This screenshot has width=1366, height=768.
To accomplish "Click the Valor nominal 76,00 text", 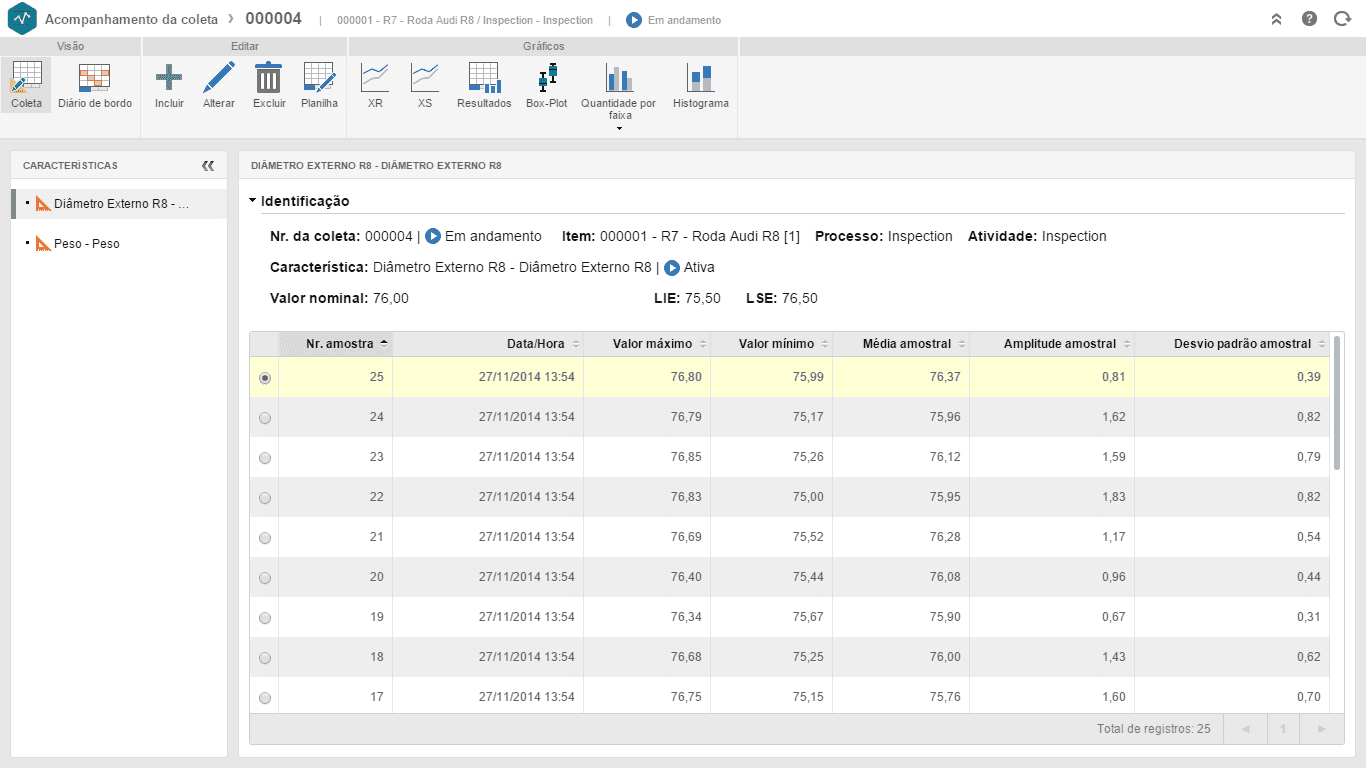I will point(339,298).
